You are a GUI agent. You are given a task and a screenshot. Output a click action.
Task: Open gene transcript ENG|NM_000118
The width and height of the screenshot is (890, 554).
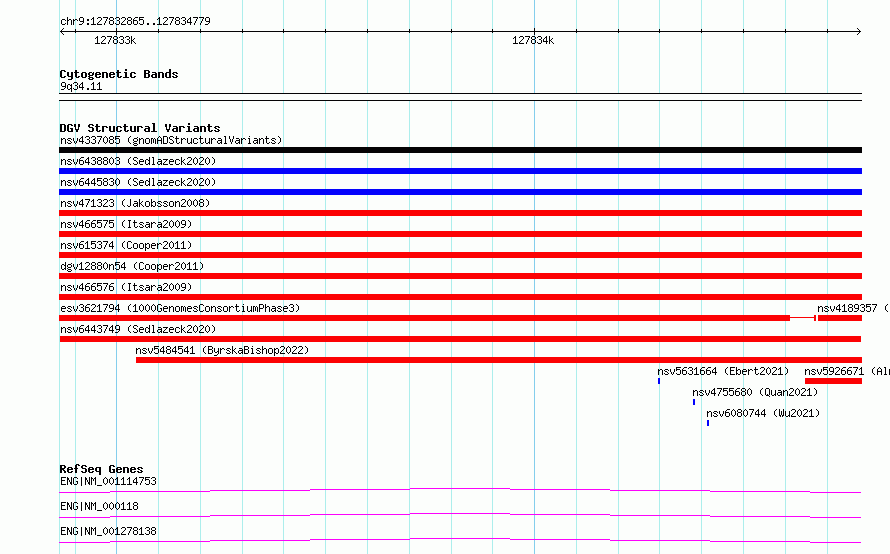point(99,506)
